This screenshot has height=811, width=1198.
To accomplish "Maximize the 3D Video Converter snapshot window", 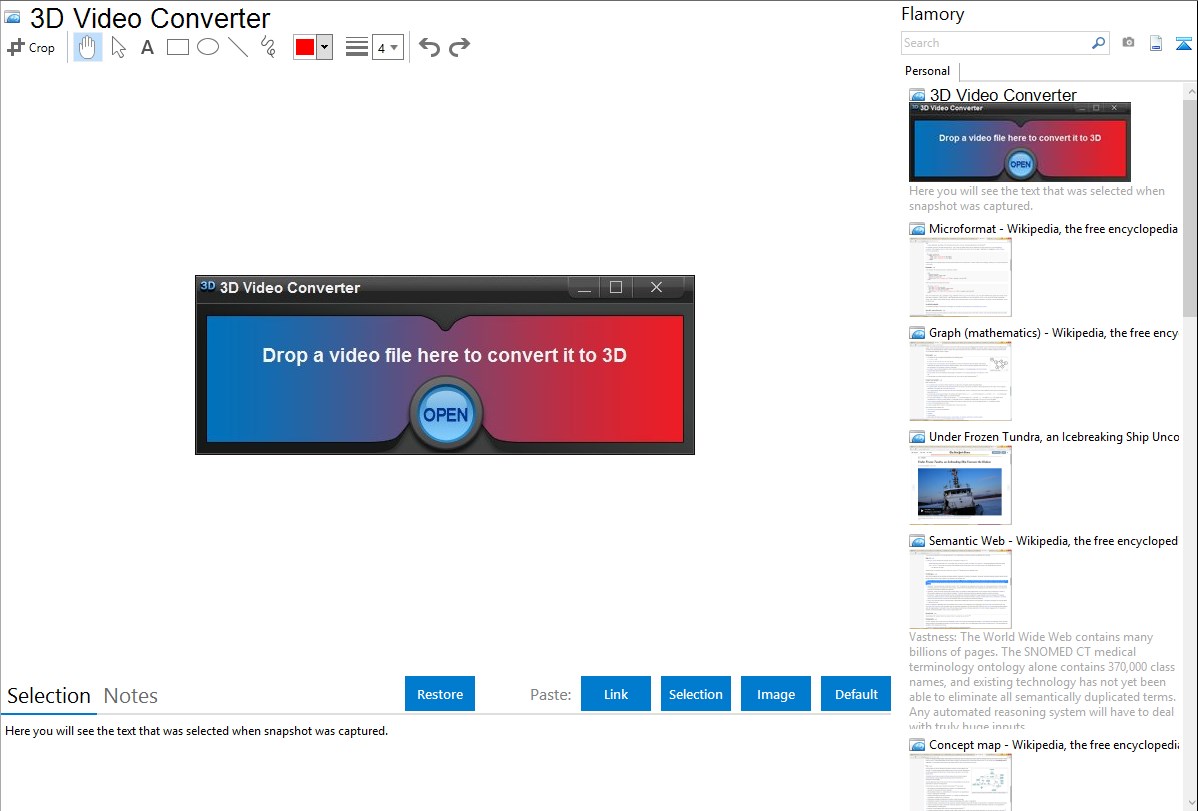I will click(x=616, y=287).
